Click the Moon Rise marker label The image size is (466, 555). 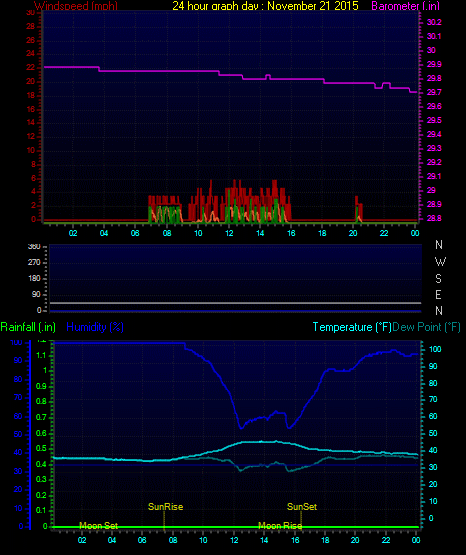pyautogui.click(x=280, y=526)
